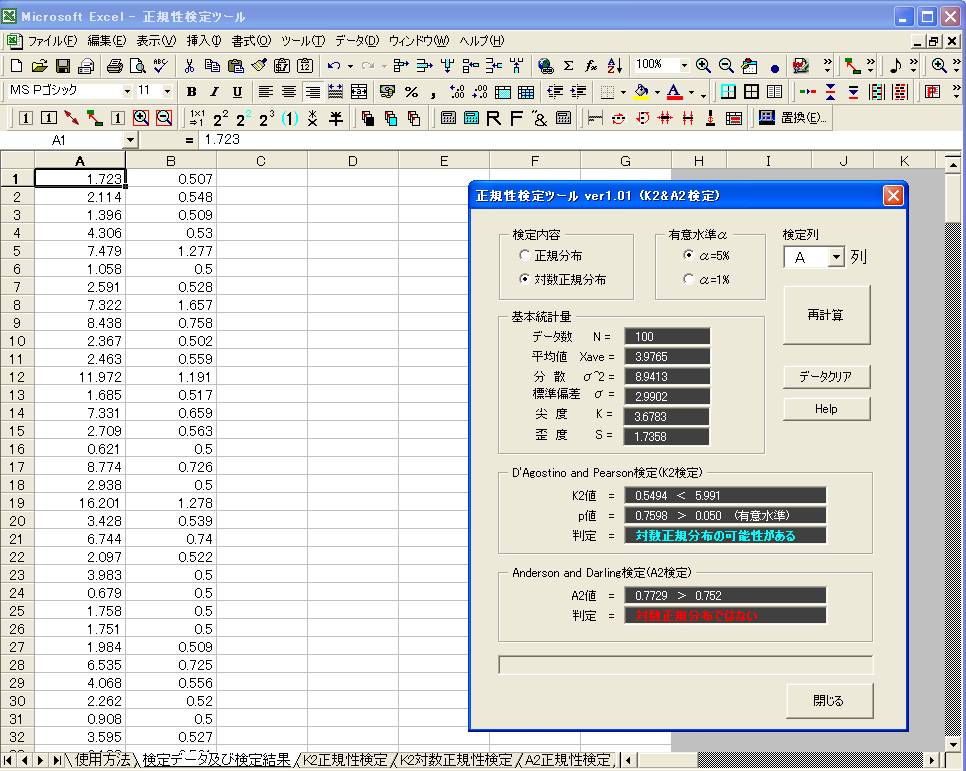
Task: Open the font name dropdown MS Pゴシック
Action: 127,91
